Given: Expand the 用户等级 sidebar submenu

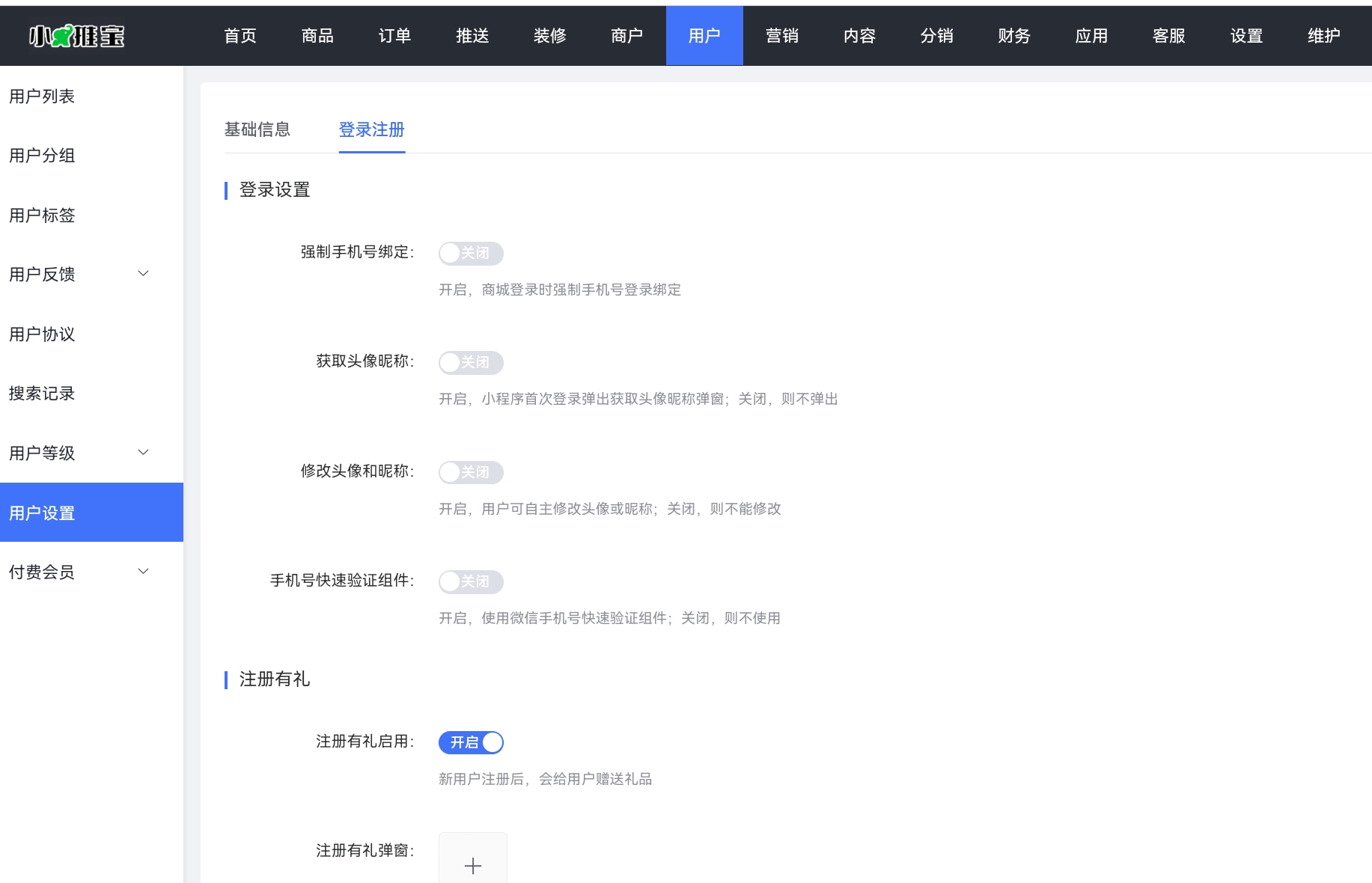Looking at the screenshot, I should point(79,453).
